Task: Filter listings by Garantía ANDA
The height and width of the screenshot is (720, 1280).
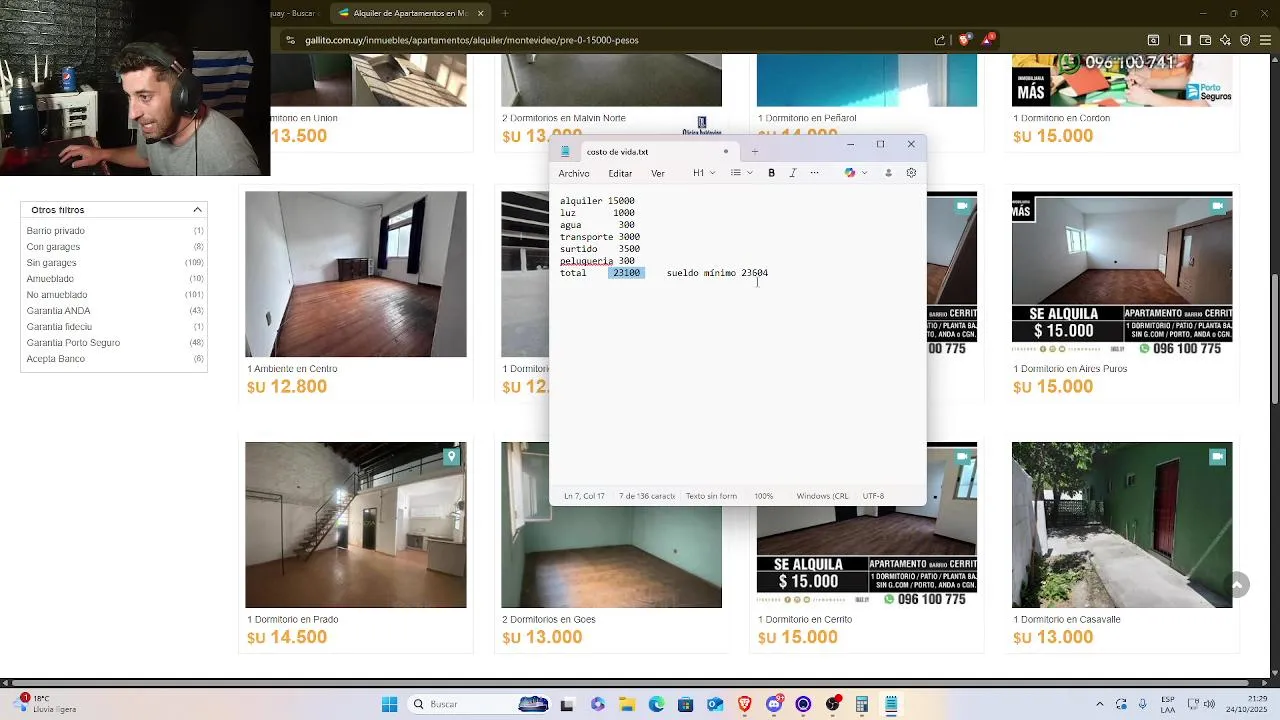Action: coord(58,311)
